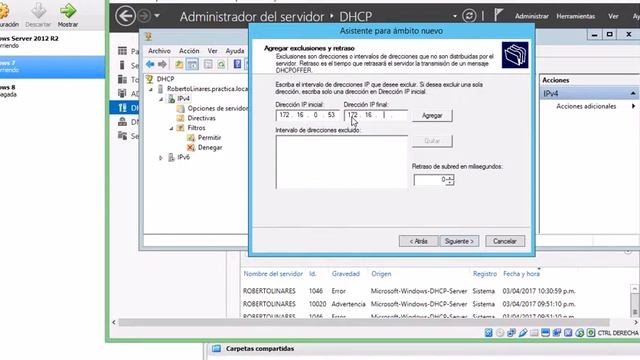Click the hard disk status icon in VirtualBox
The height and width of the screenshot is (360, 640).
click(489, 333)
